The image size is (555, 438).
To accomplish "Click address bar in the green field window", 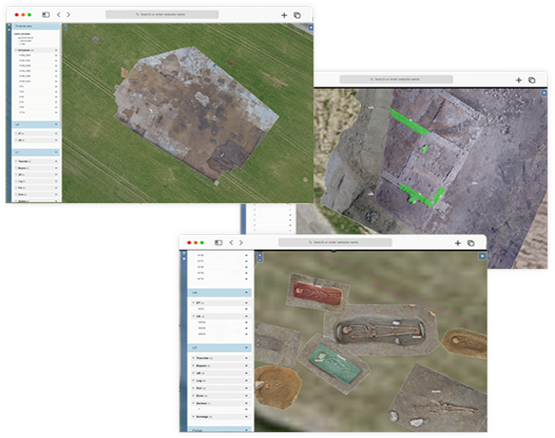I will [162, 15].
